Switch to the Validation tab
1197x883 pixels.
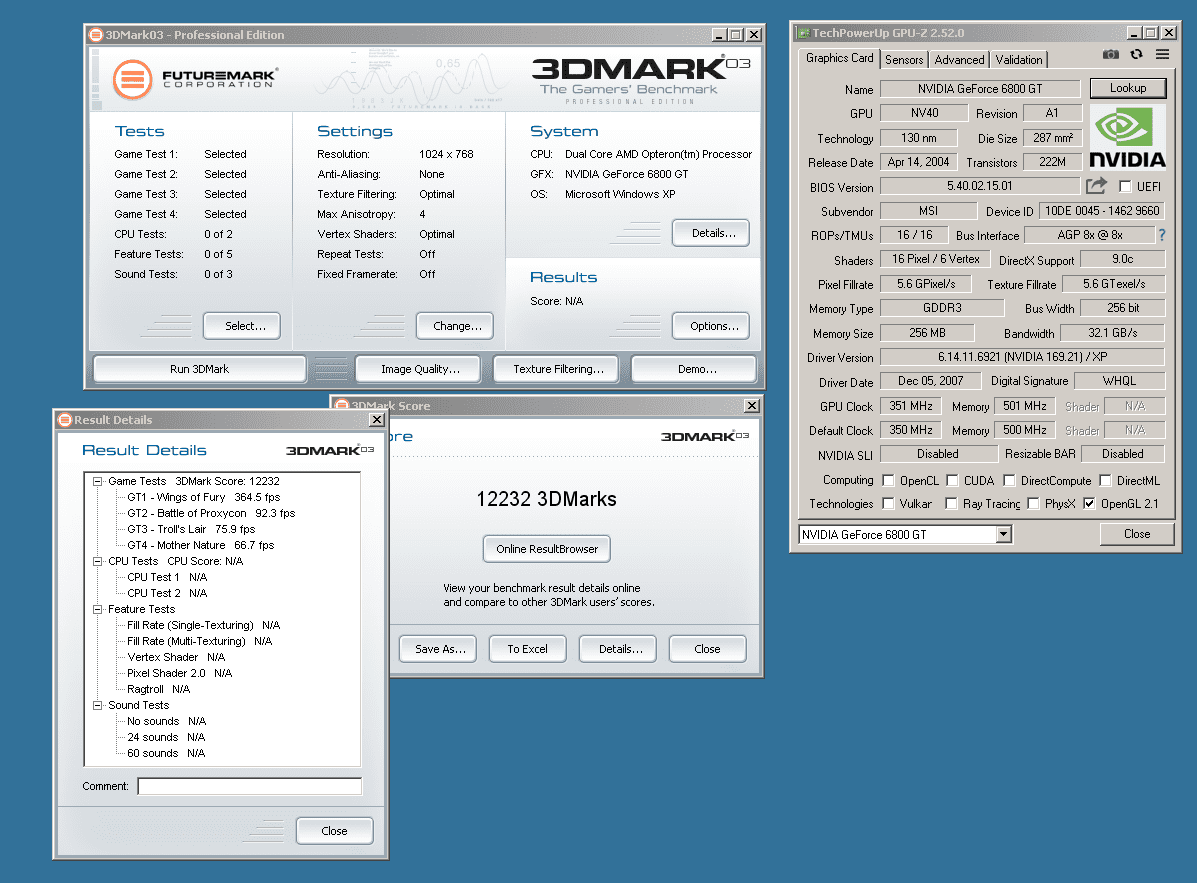(1018, 60)
